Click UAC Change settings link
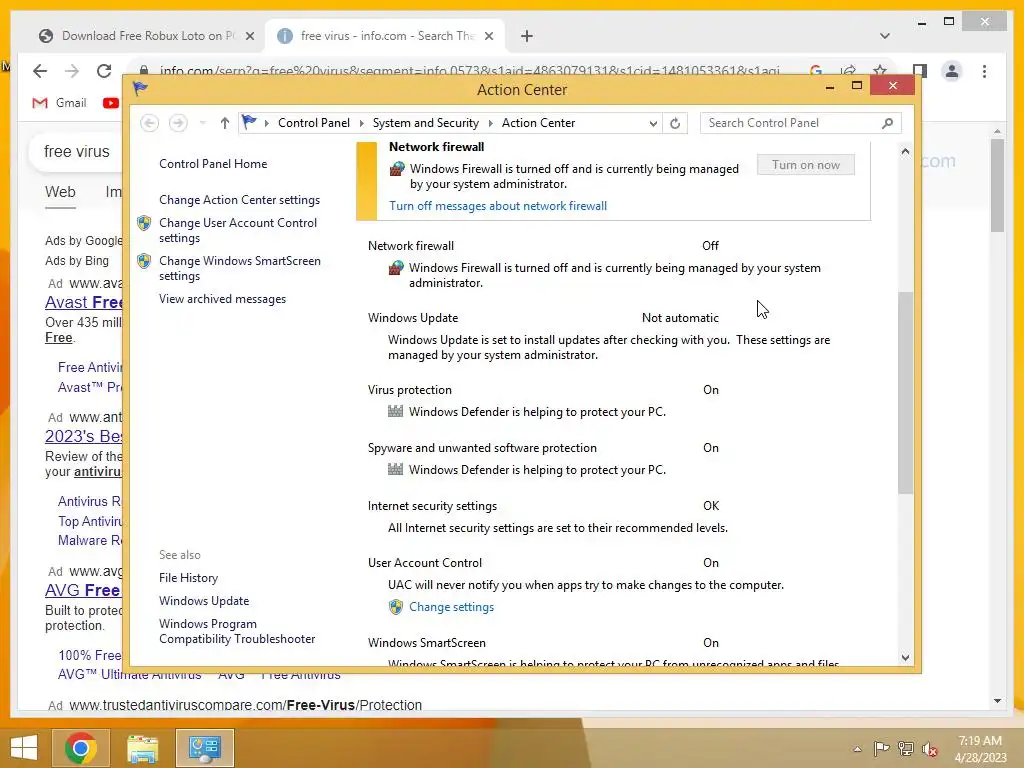Viewport: 1024px width, 768px height. click(451, 607)
